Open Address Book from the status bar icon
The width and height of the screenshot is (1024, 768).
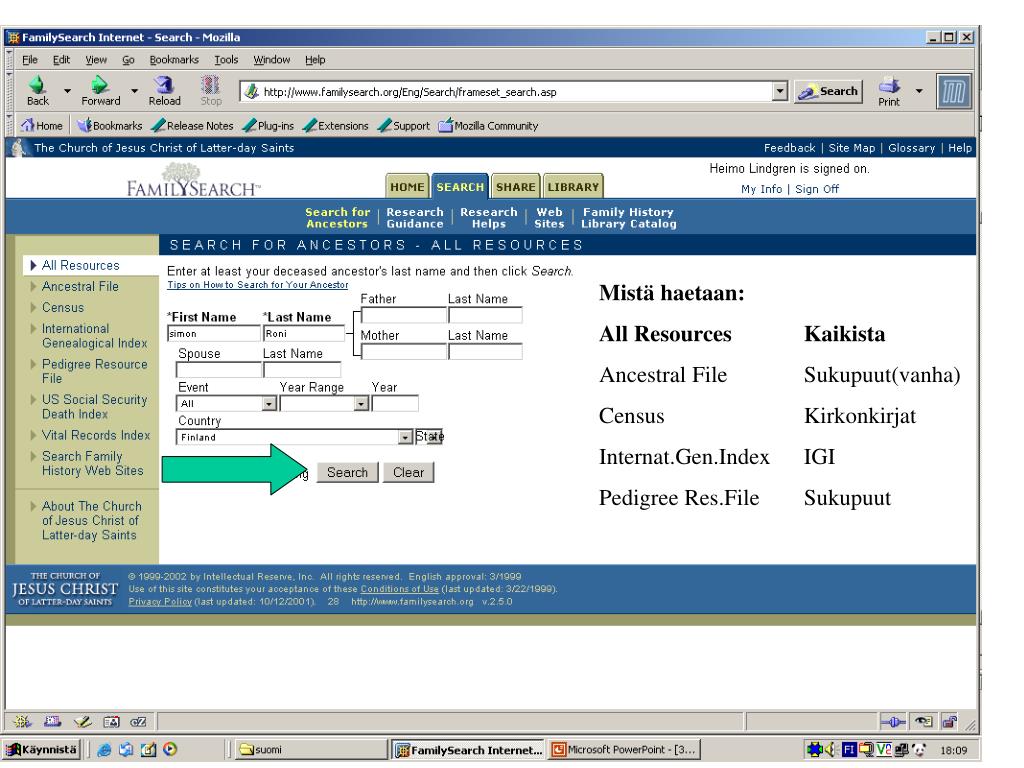click(x=112, y=722)
